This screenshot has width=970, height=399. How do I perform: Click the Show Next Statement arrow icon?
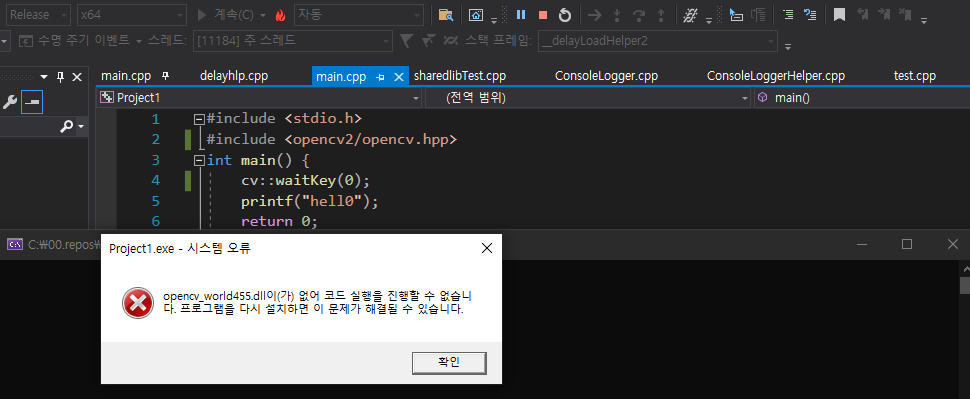[594, 15]
